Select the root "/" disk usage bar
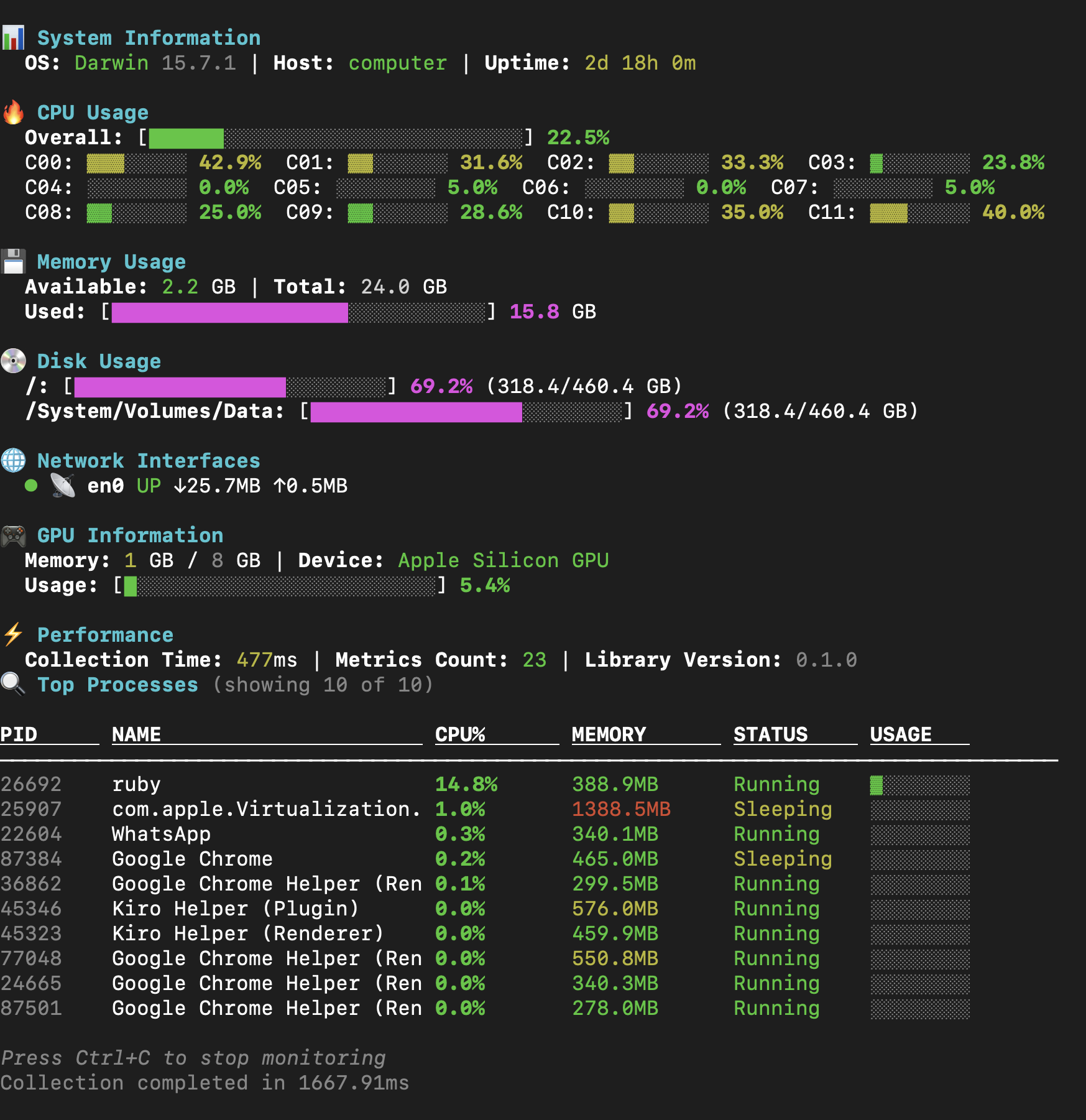1086x1120 pixels. coord(230,387)
